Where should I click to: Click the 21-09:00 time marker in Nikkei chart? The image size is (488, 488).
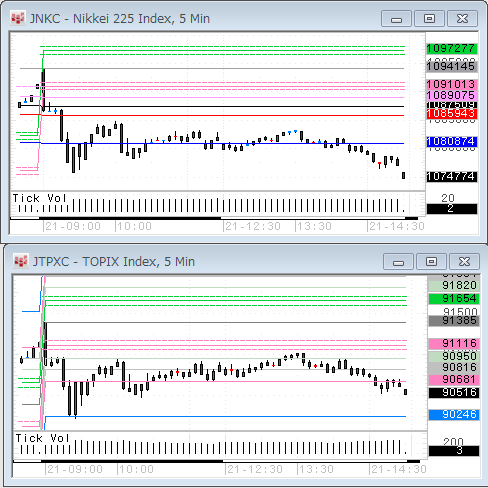point(73,227)
